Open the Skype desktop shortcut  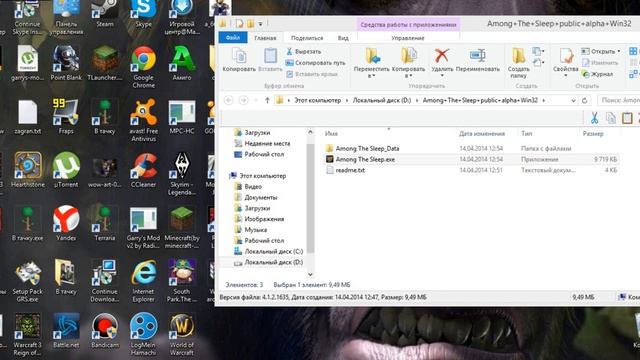click(x=143, y=14)
